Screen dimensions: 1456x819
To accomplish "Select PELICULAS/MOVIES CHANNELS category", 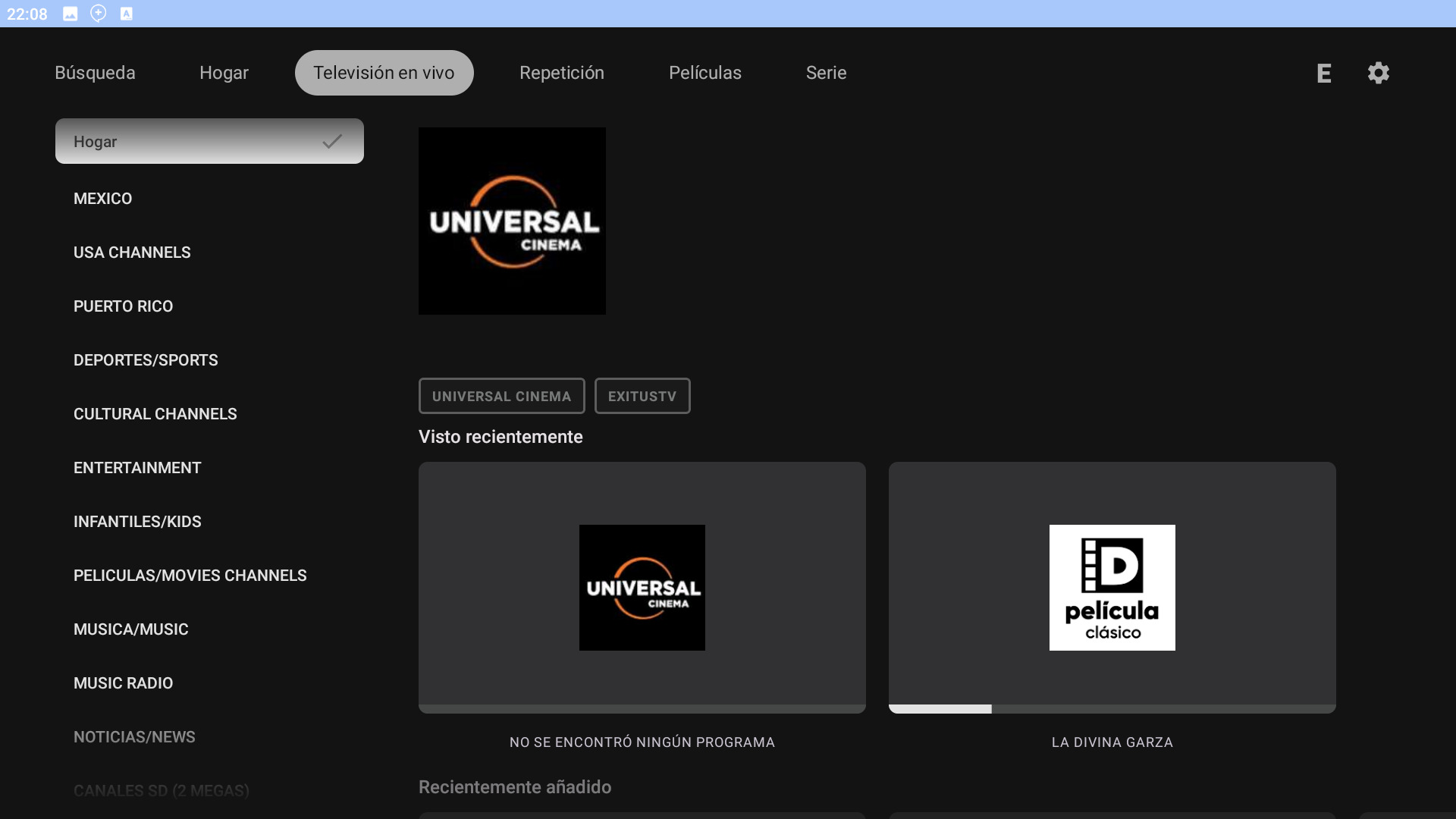I will tap(190, 576).
